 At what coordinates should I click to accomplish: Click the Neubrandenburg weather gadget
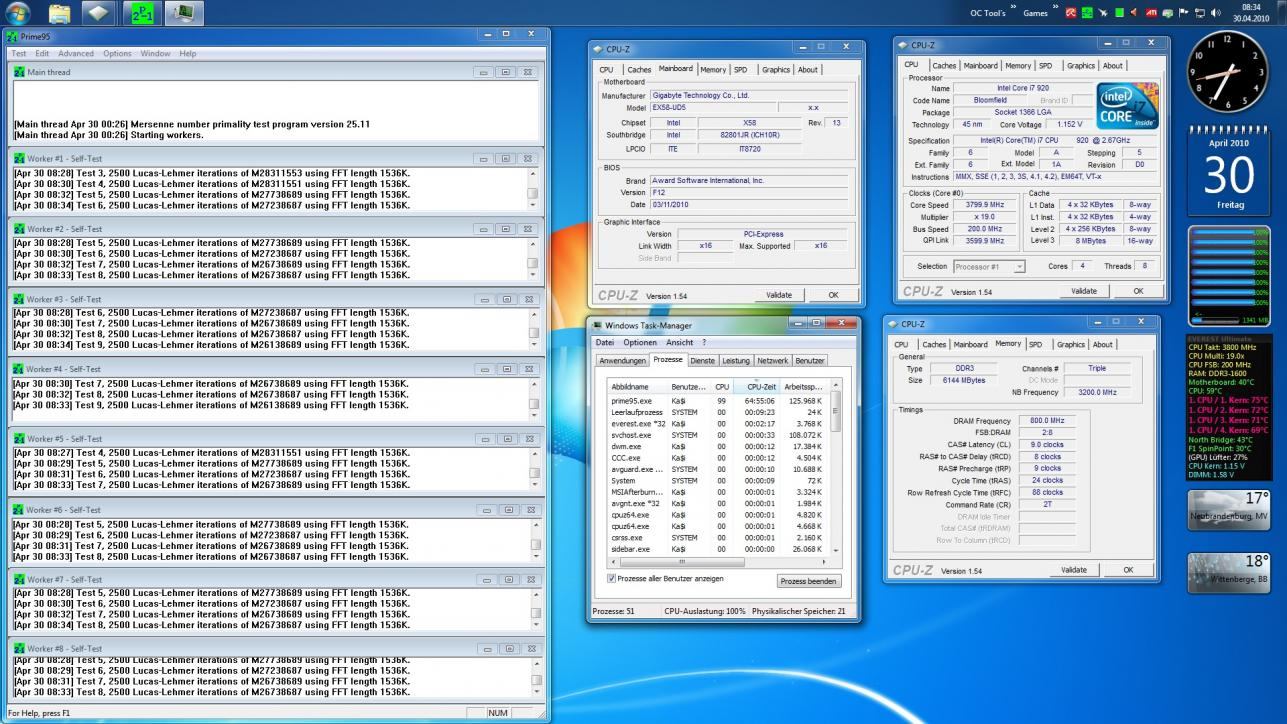[x=1228, y=509]
